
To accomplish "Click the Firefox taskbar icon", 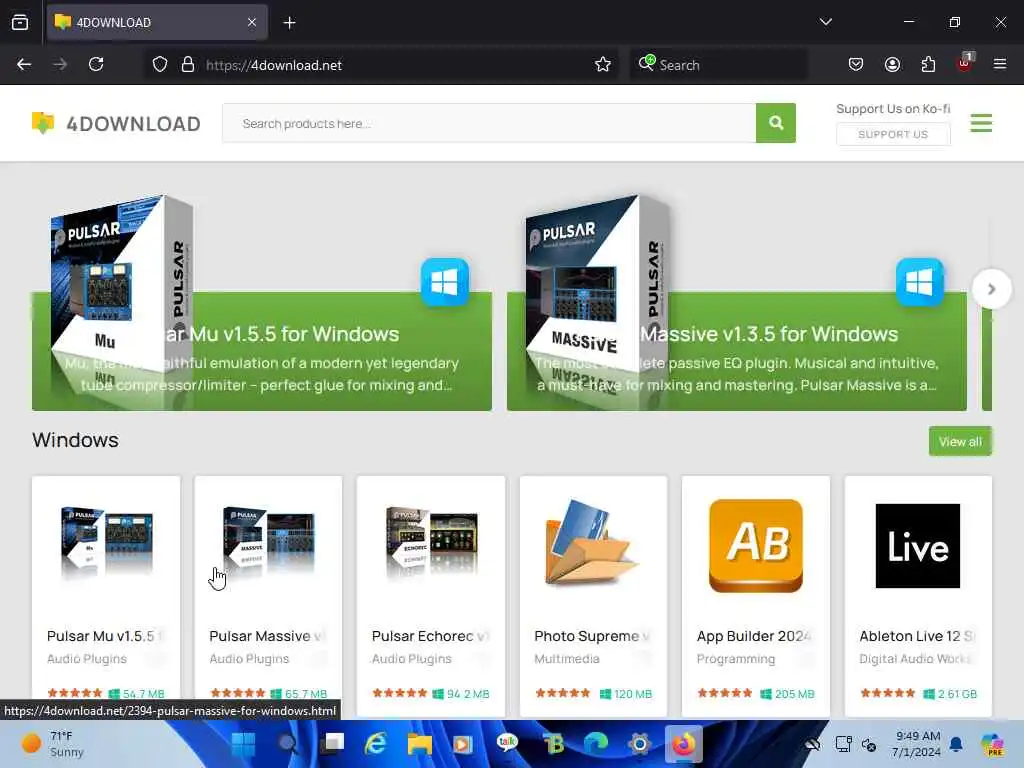I will click(x=683, y=744).
